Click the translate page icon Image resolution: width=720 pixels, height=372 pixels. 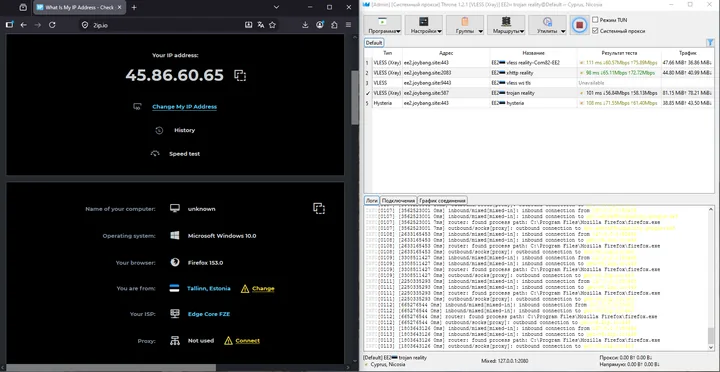click(x=260, y=25)
